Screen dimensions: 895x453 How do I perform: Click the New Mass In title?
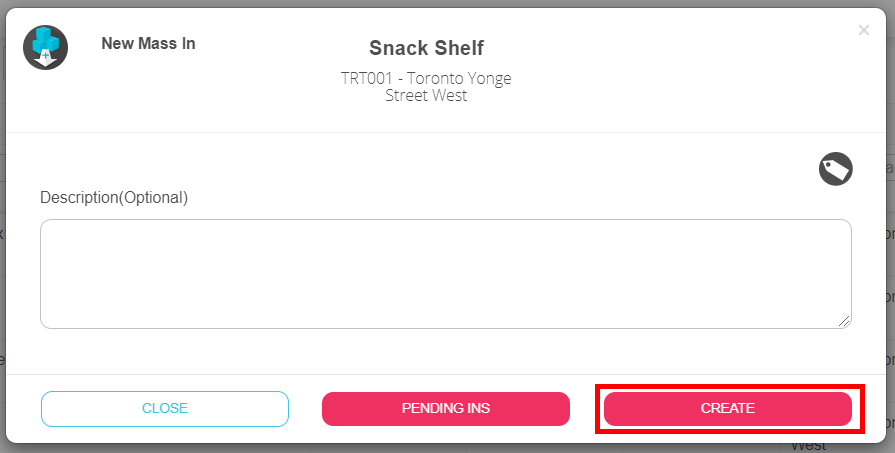point(148,43)
